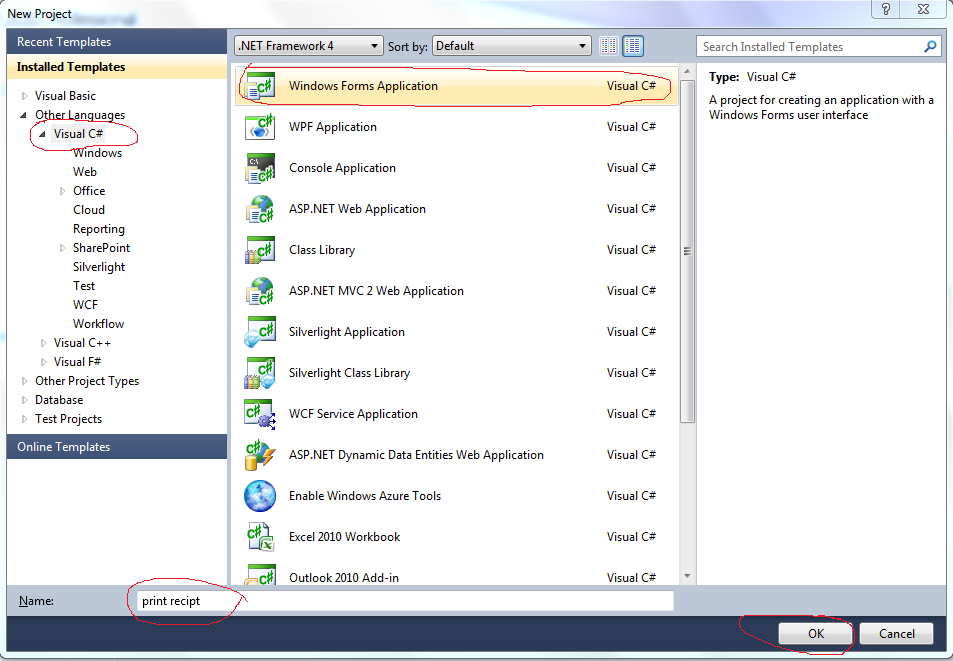Switch to small icons view
Image resolution: width=953 pixels, height=661 pixels.
point(608,46)
